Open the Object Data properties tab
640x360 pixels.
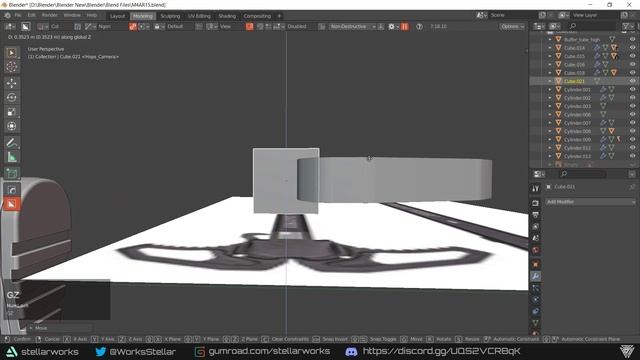(536, 323)
